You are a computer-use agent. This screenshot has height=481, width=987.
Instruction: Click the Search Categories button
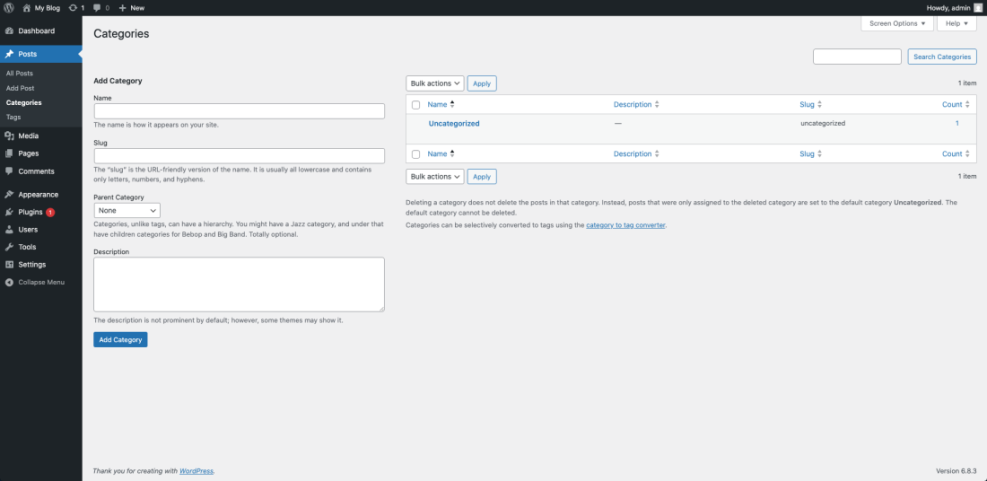click(942, 57)
